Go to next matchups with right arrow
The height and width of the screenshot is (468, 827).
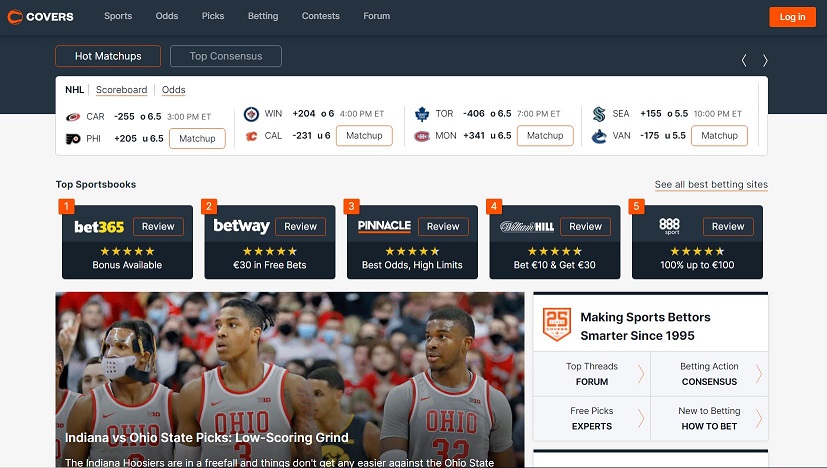coord(765,61)
